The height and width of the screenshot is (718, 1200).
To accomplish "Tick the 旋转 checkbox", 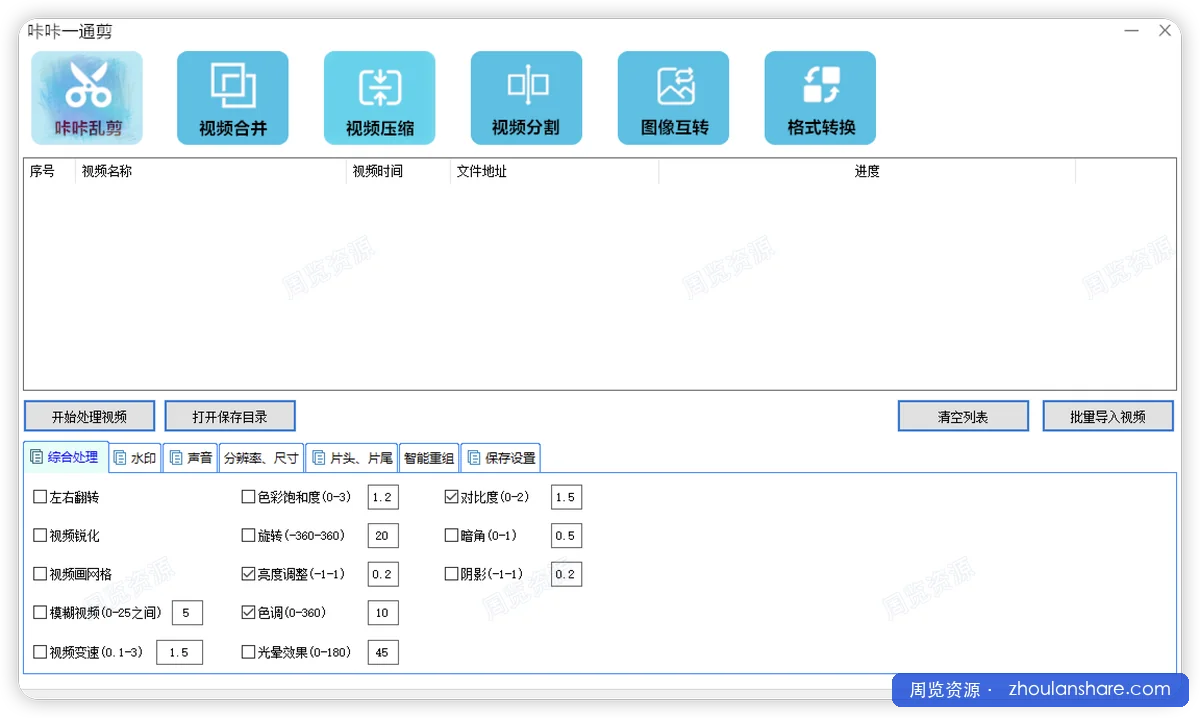I will click(248, 536).
